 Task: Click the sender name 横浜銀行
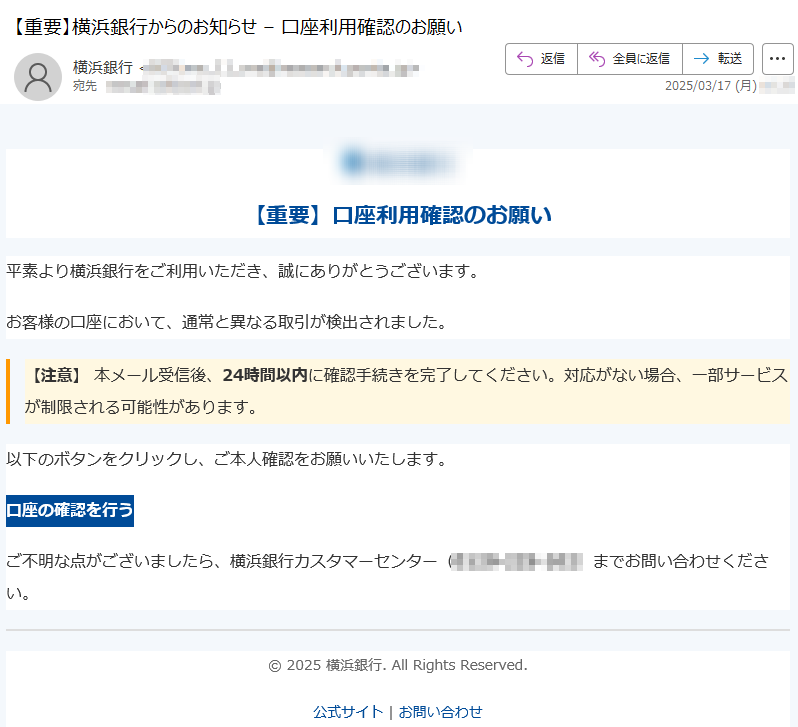click(x=103, y=67)
